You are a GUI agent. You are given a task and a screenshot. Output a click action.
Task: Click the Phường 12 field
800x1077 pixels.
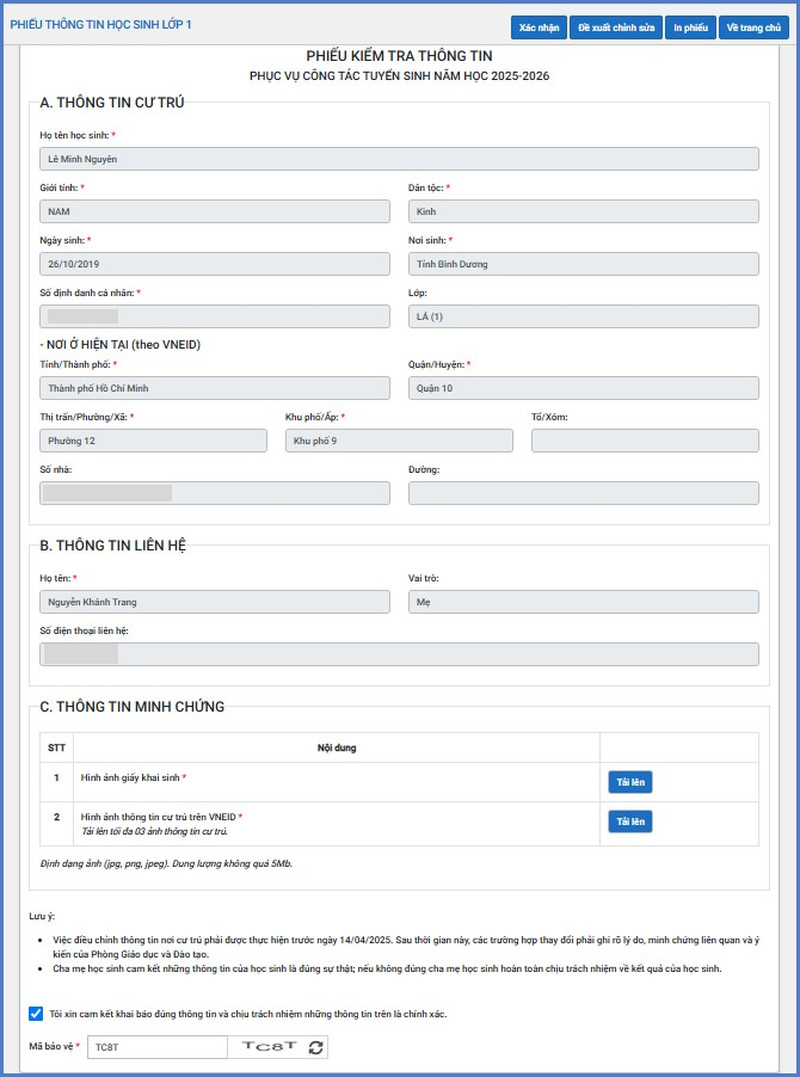pyautogui.click(x=153, y=441)
